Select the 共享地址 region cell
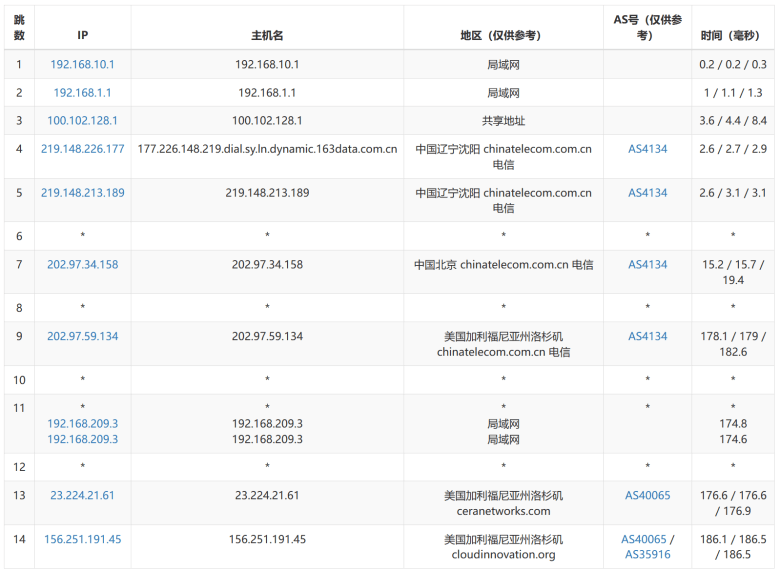 click(503, 120)
